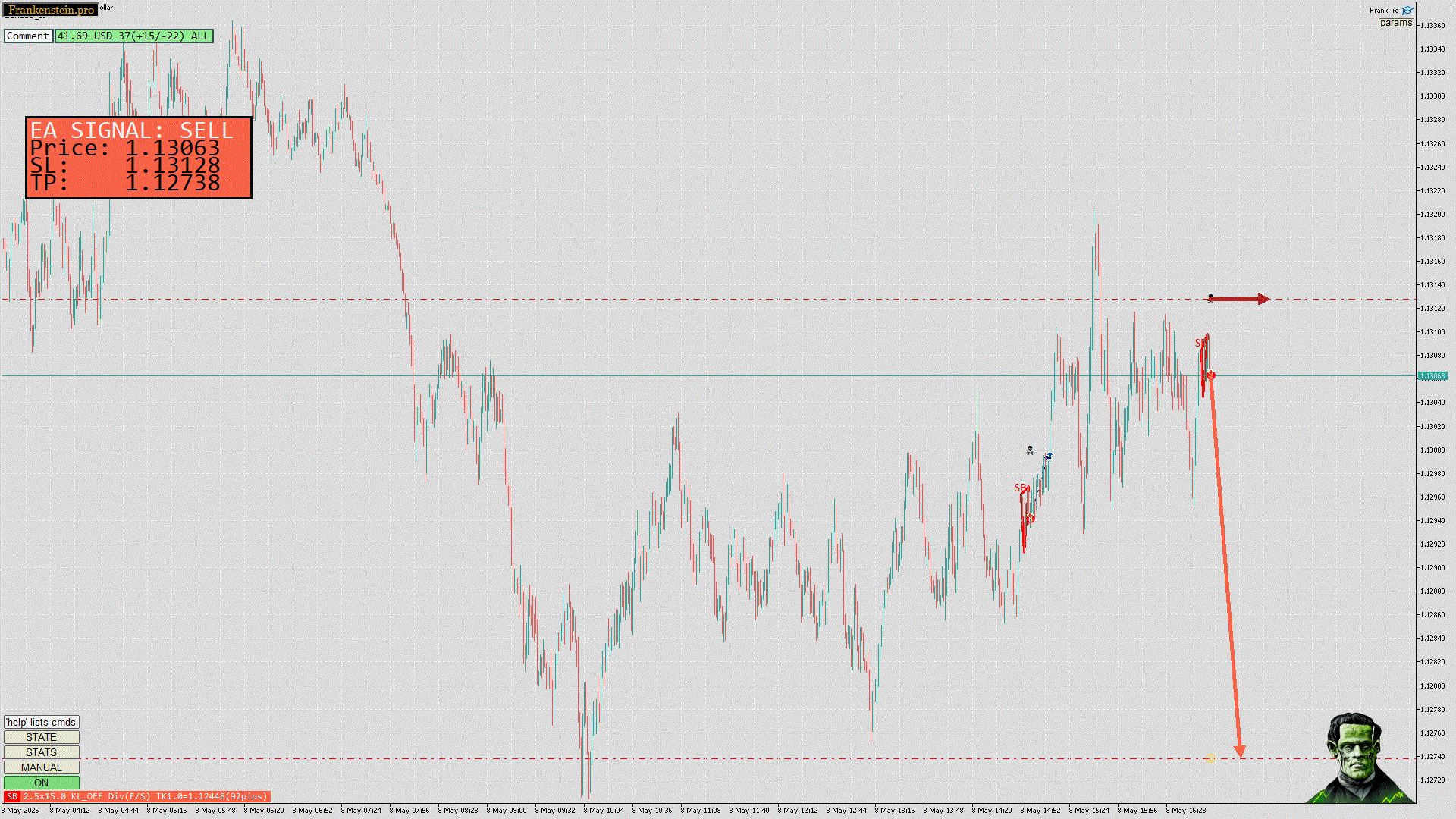Click the 8 May 2025 date label
Viewport: 1456px width, 819px height.
pyautogui.click(x=21, y=811)
